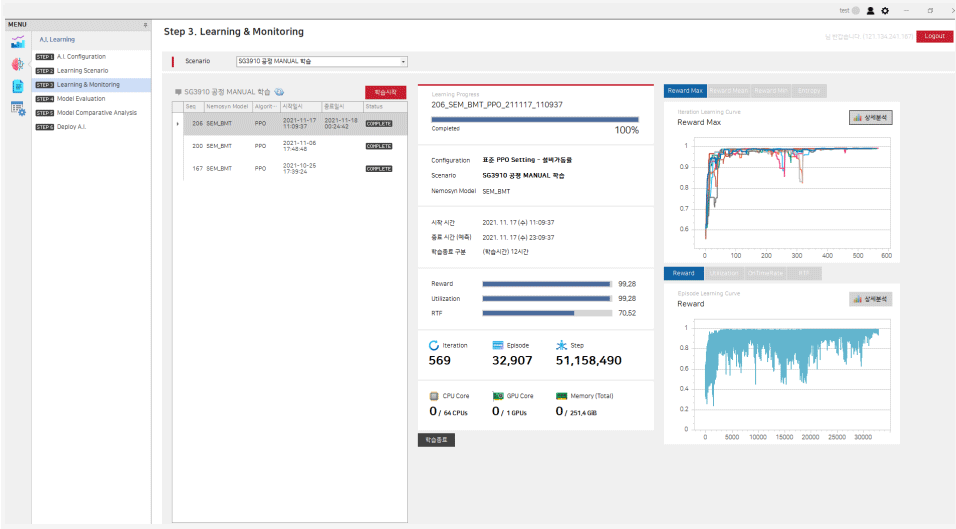Viewport: 956px width, 529px height.
Task: Open Step 1 A.I. Configuration
Action: (80, 57)
